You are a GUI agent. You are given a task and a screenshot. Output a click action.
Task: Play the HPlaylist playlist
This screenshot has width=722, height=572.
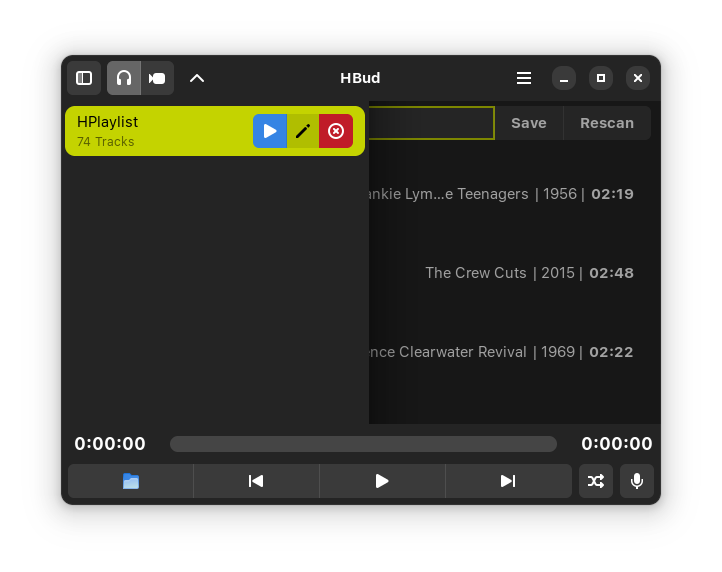(x=270, y=131)
